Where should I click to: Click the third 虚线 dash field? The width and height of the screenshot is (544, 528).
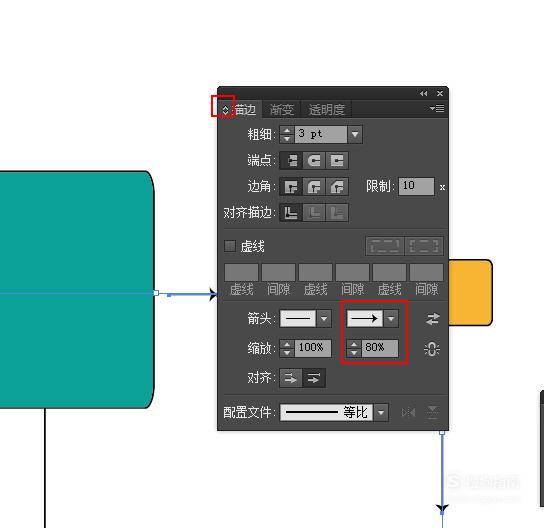(389, 272)
